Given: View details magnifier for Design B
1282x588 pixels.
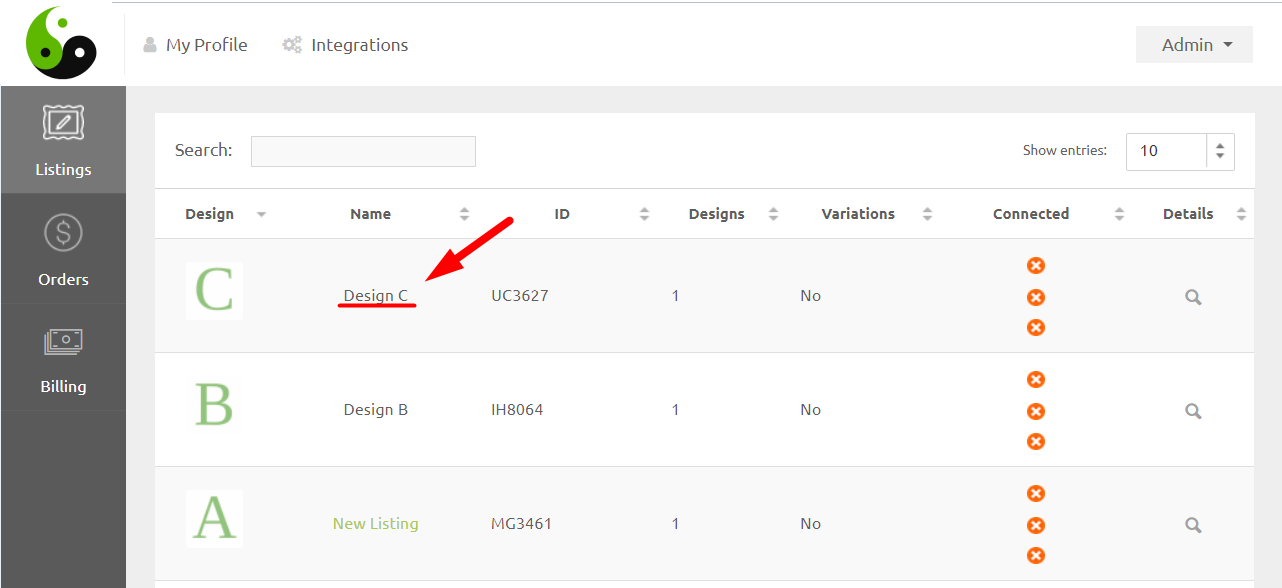Looking at the screenshot, I should pos(1192,411).
